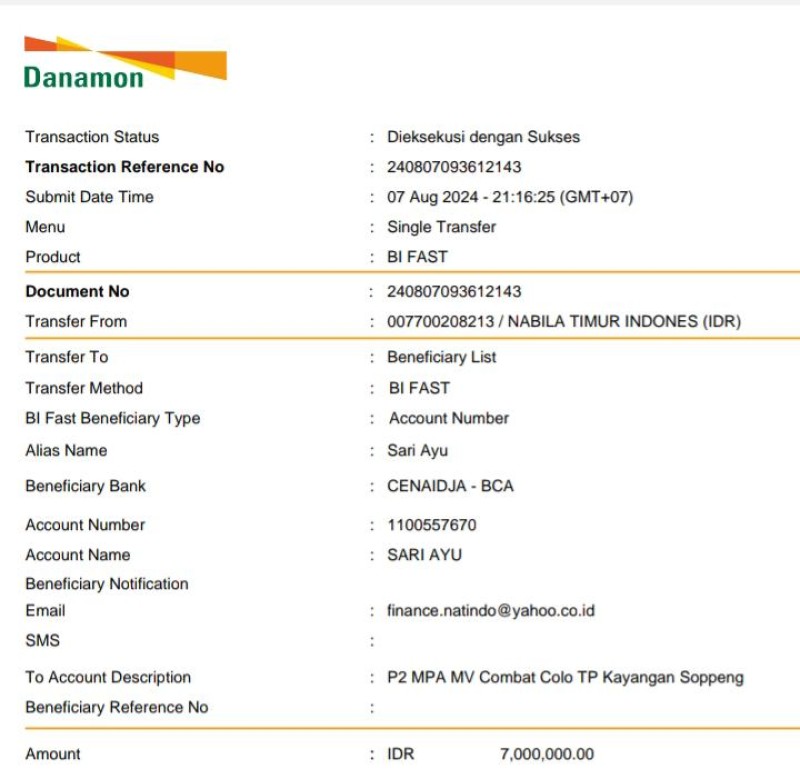Click 'SARI AYU' in the Account Name row
This screenshot has height=779, width=800.
(x=424, y=555)
